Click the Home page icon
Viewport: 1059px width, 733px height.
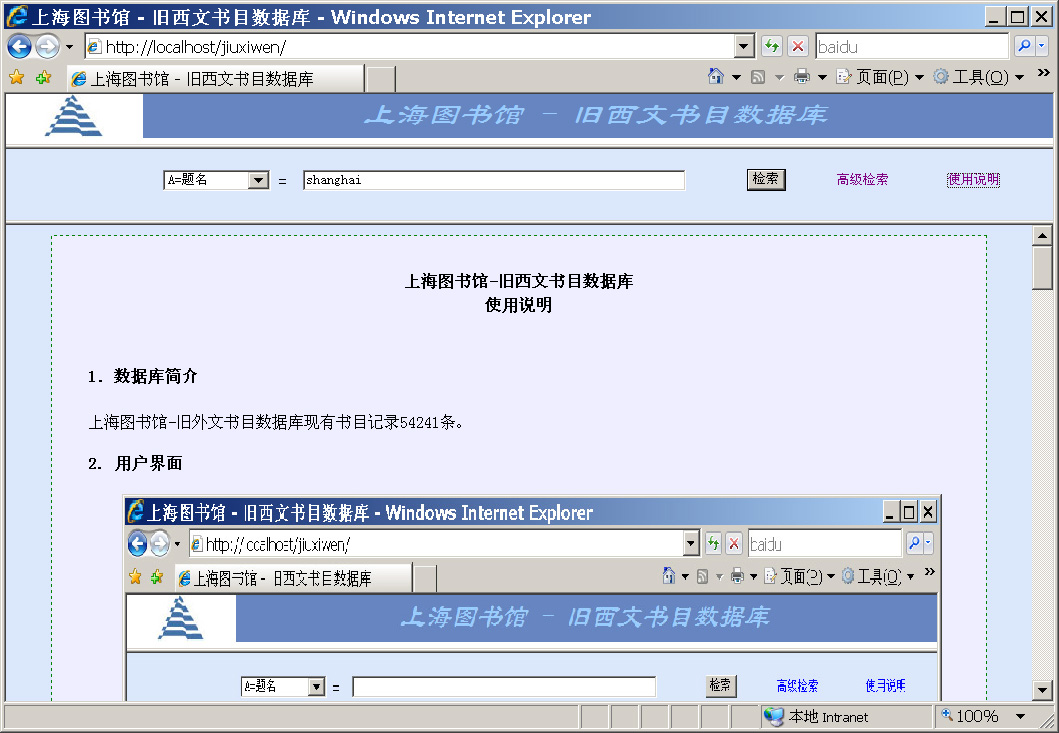click(716, 76)
